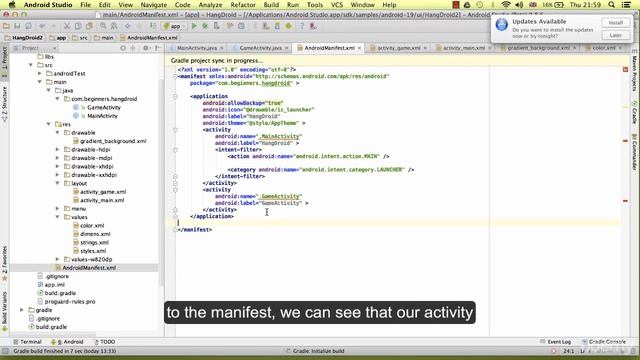Screen dimensions: 640x360
Task: Click the red error indicator at editor top-right
Action: click(x=625, y=70)
